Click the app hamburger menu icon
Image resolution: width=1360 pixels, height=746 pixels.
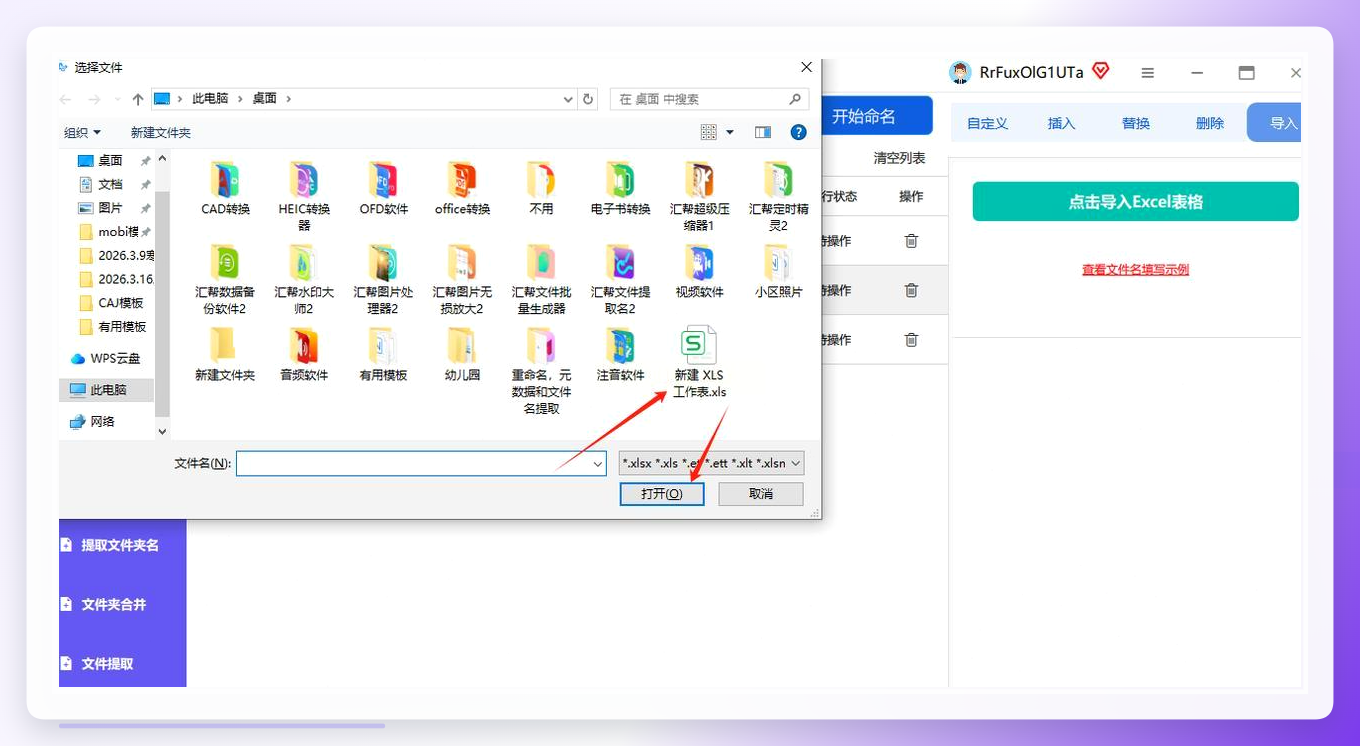pyautogui.click(x=1148, y=73)
